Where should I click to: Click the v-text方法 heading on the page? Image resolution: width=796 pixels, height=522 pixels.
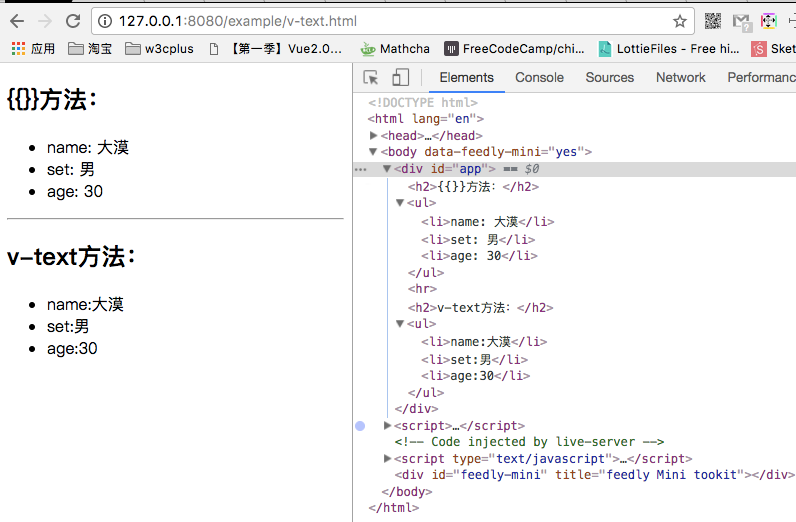pos(72,256)
